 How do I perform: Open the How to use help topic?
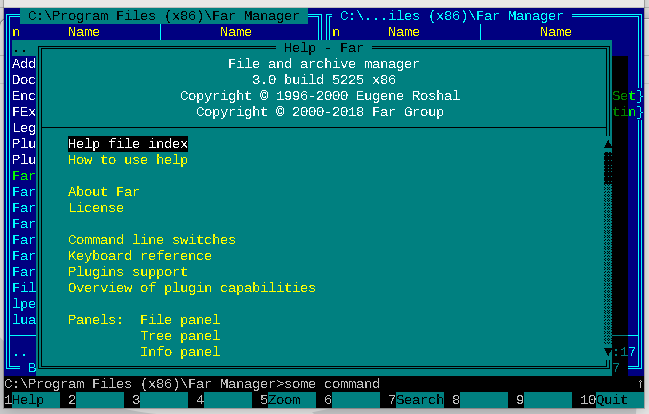128,160
